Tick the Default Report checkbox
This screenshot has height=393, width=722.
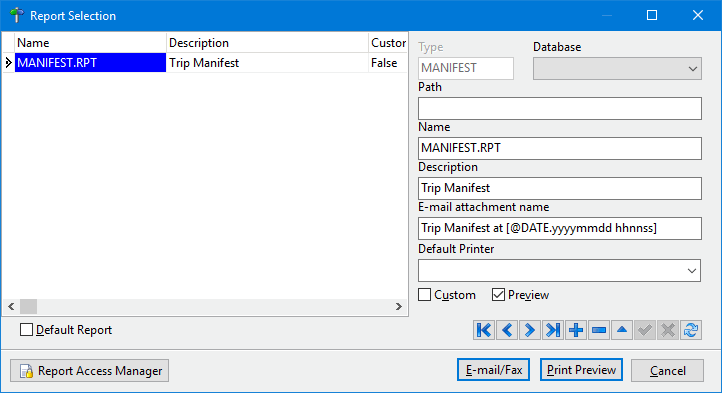pyautogui.click(x=27, y=330)
